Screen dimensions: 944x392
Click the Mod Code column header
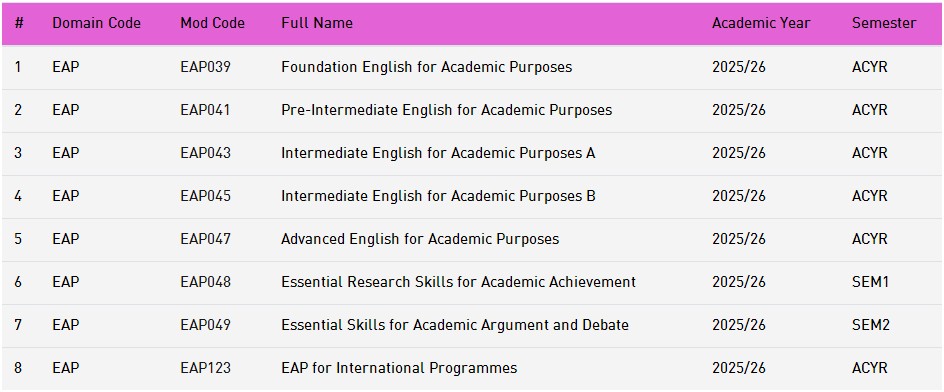click(x=213, y=23)
